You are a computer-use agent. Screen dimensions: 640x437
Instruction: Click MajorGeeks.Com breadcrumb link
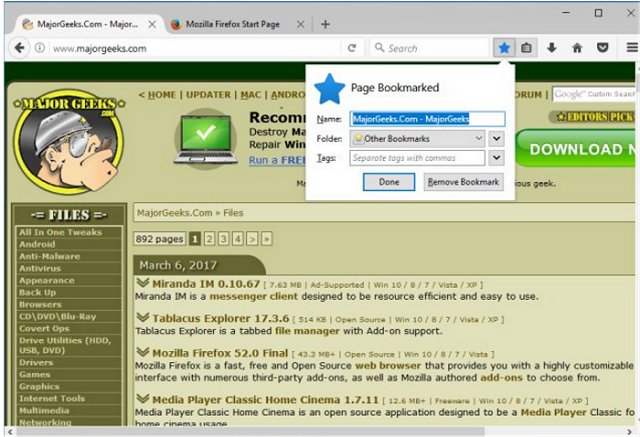[174, 213]
